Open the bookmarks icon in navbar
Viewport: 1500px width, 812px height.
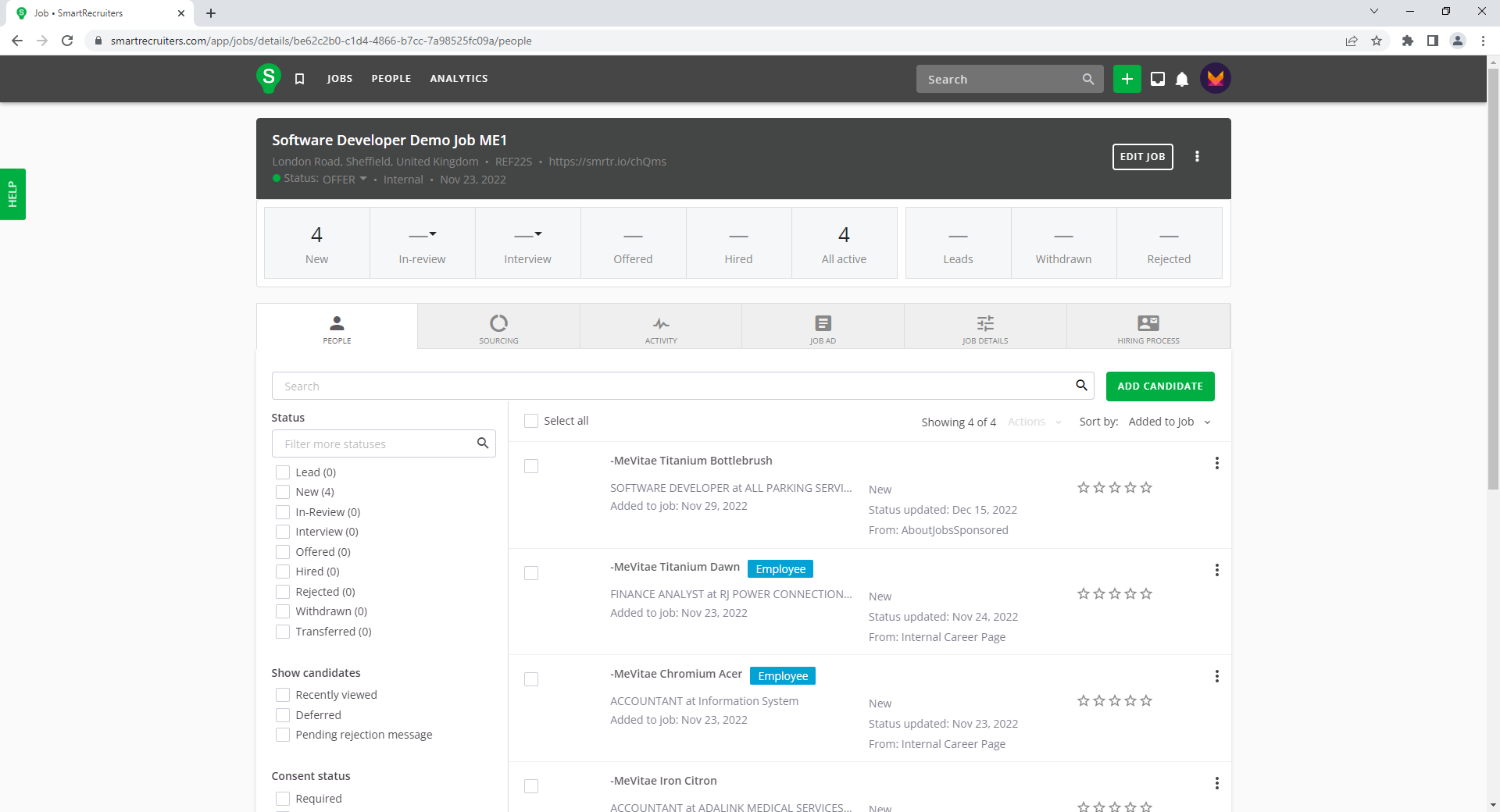coord(299,79)
